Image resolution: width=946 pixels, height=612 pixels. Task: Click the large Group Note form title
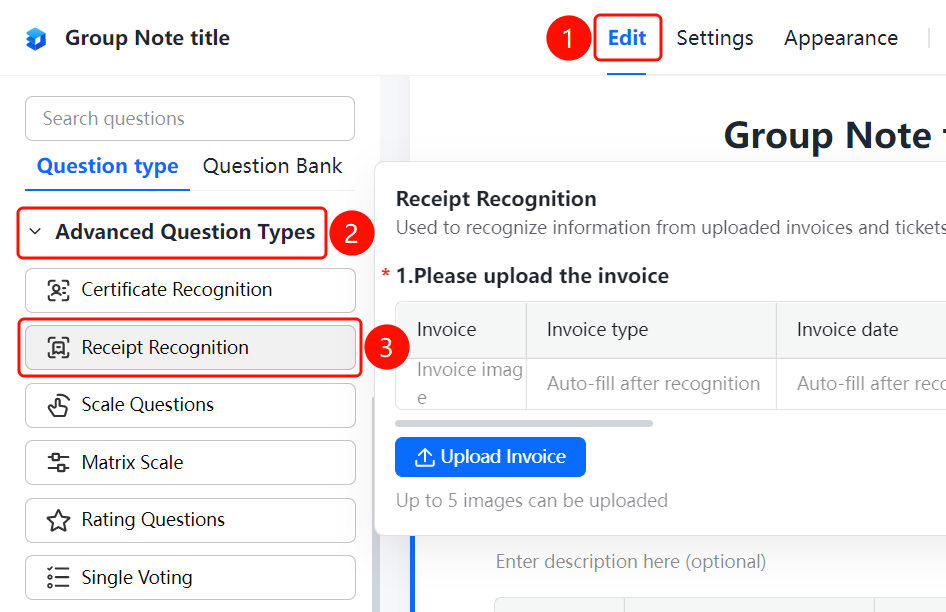[835, 136]
